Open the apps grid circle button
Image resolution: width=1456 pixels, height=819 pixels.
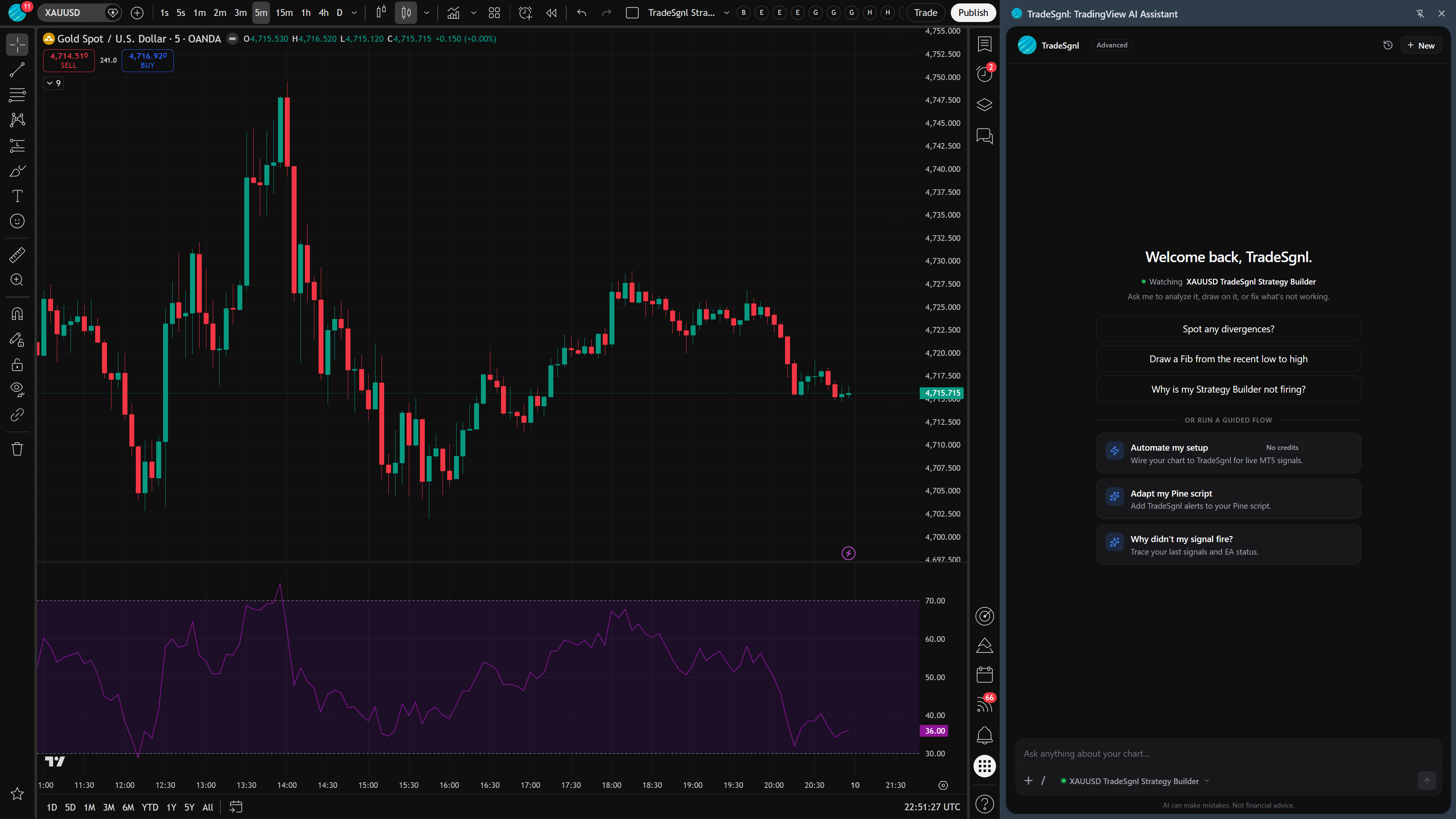[985, 766]
